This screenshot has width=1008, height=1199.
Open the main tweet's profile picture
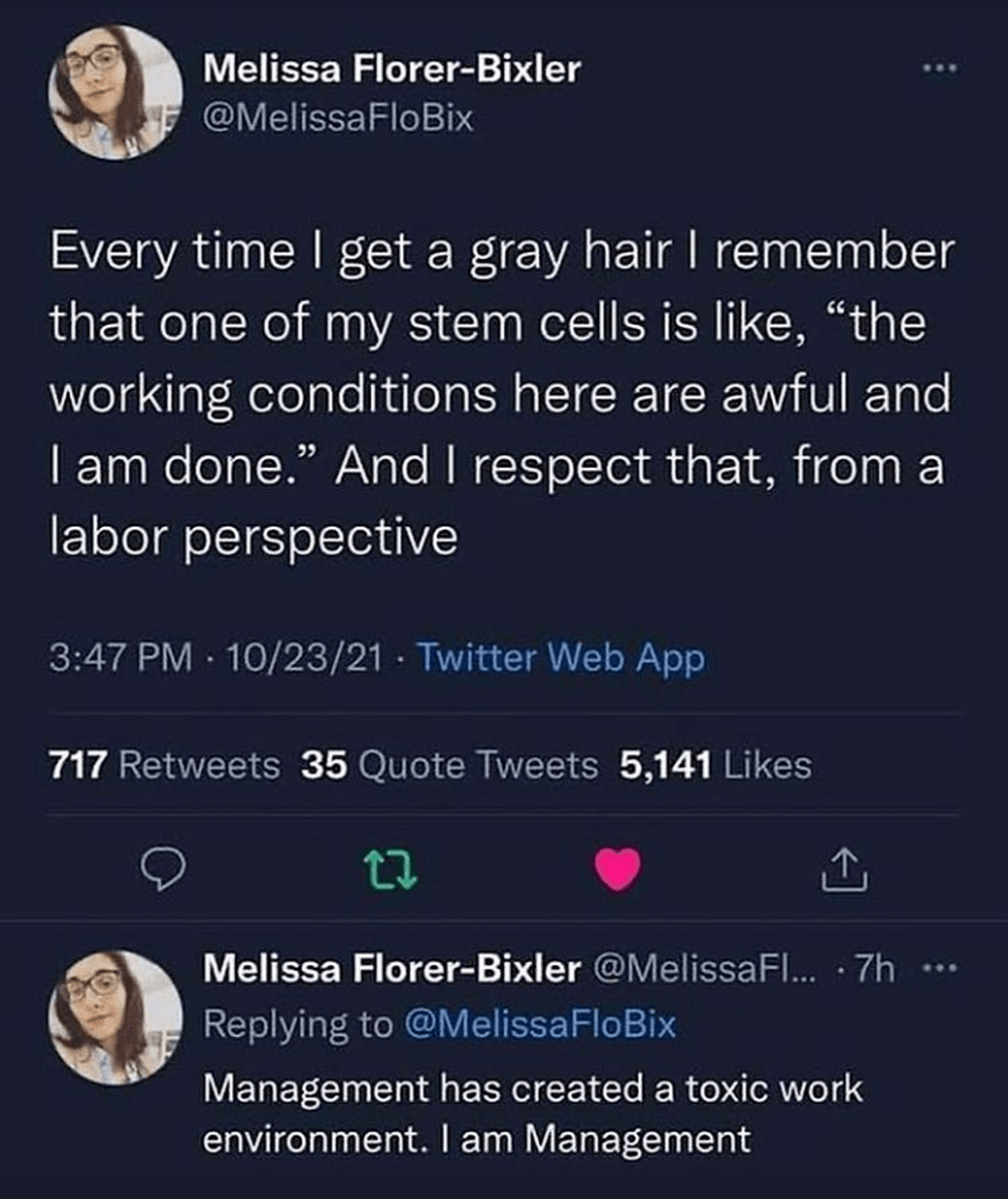[x=116, y=93]
